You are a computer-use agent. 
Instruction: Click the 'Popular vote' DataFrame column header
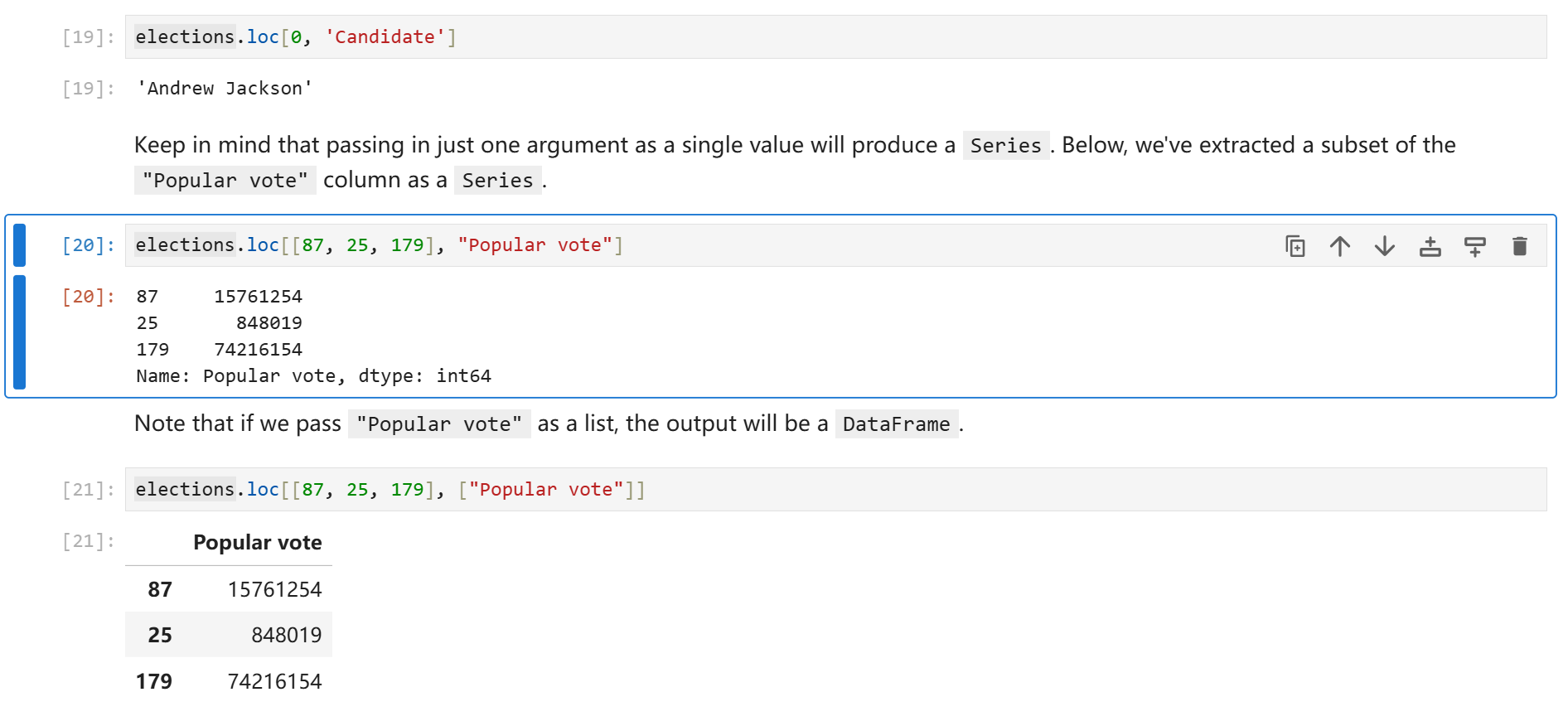click(x=257, y=543)
